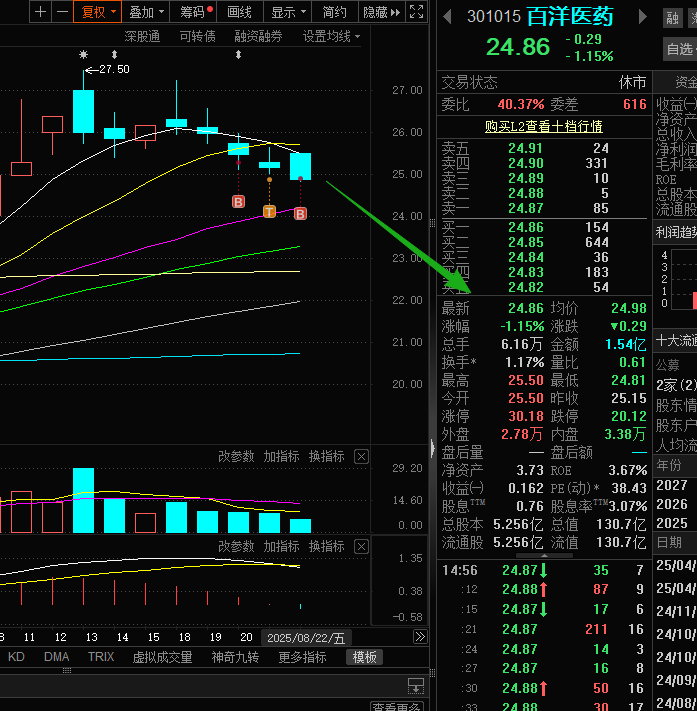Click the 委比 value 40.37%
The image size is (697, 711).
521,105
